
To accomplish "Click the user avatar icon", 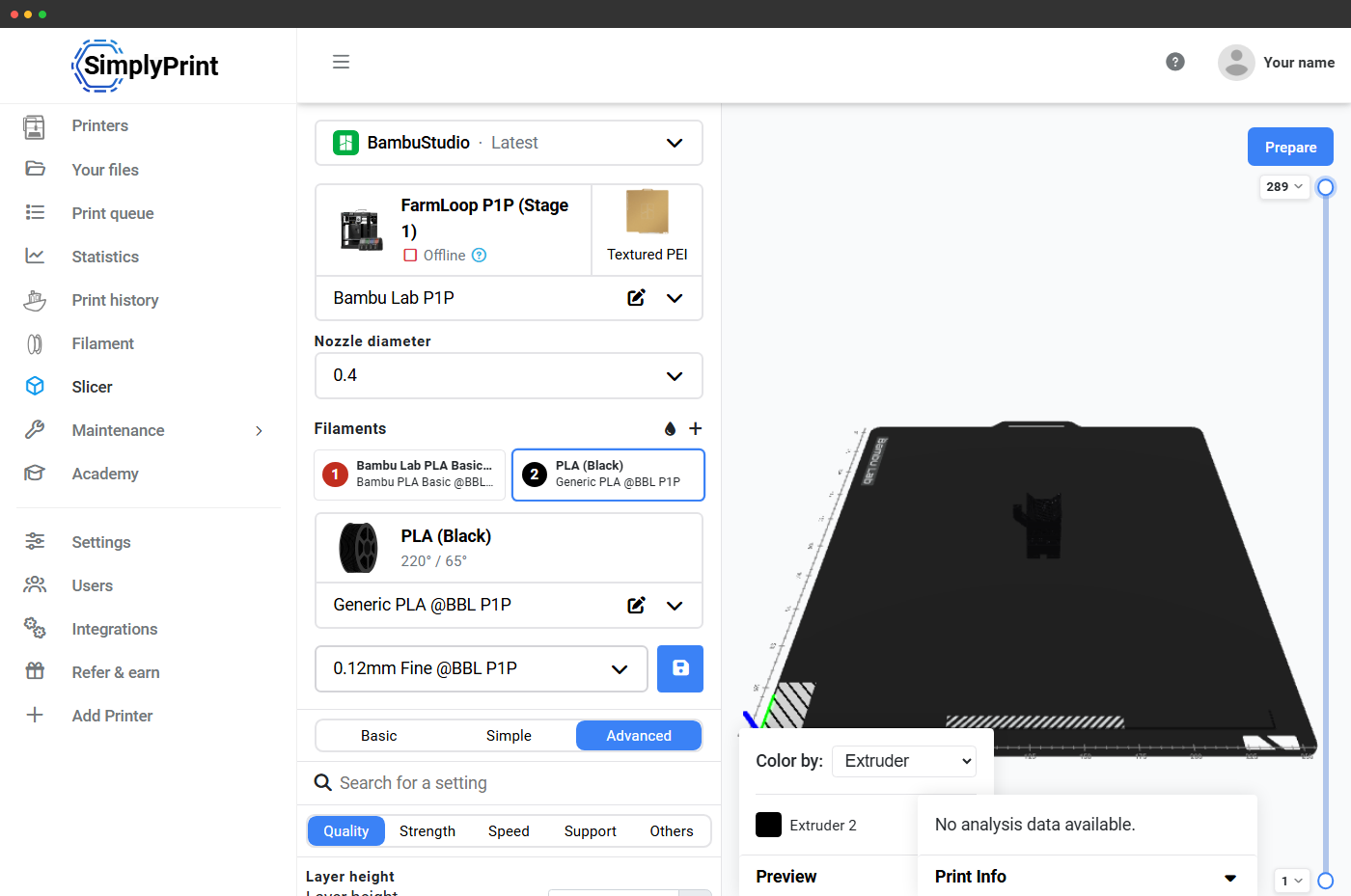I will pyautogui.click(x=1236, y=63).
